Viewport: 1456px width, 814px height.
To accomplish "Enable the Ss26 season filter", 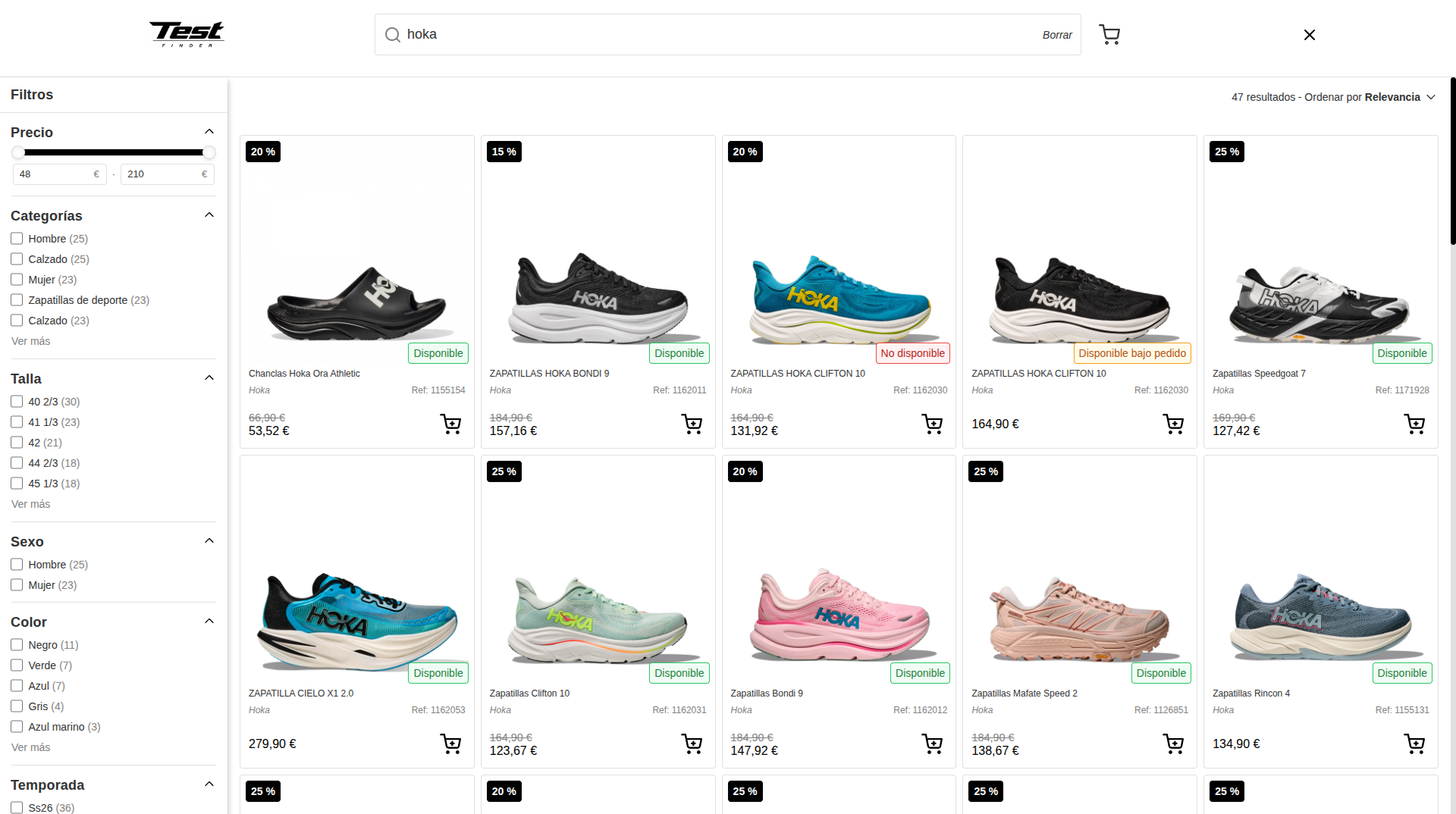I will (17, 808).
